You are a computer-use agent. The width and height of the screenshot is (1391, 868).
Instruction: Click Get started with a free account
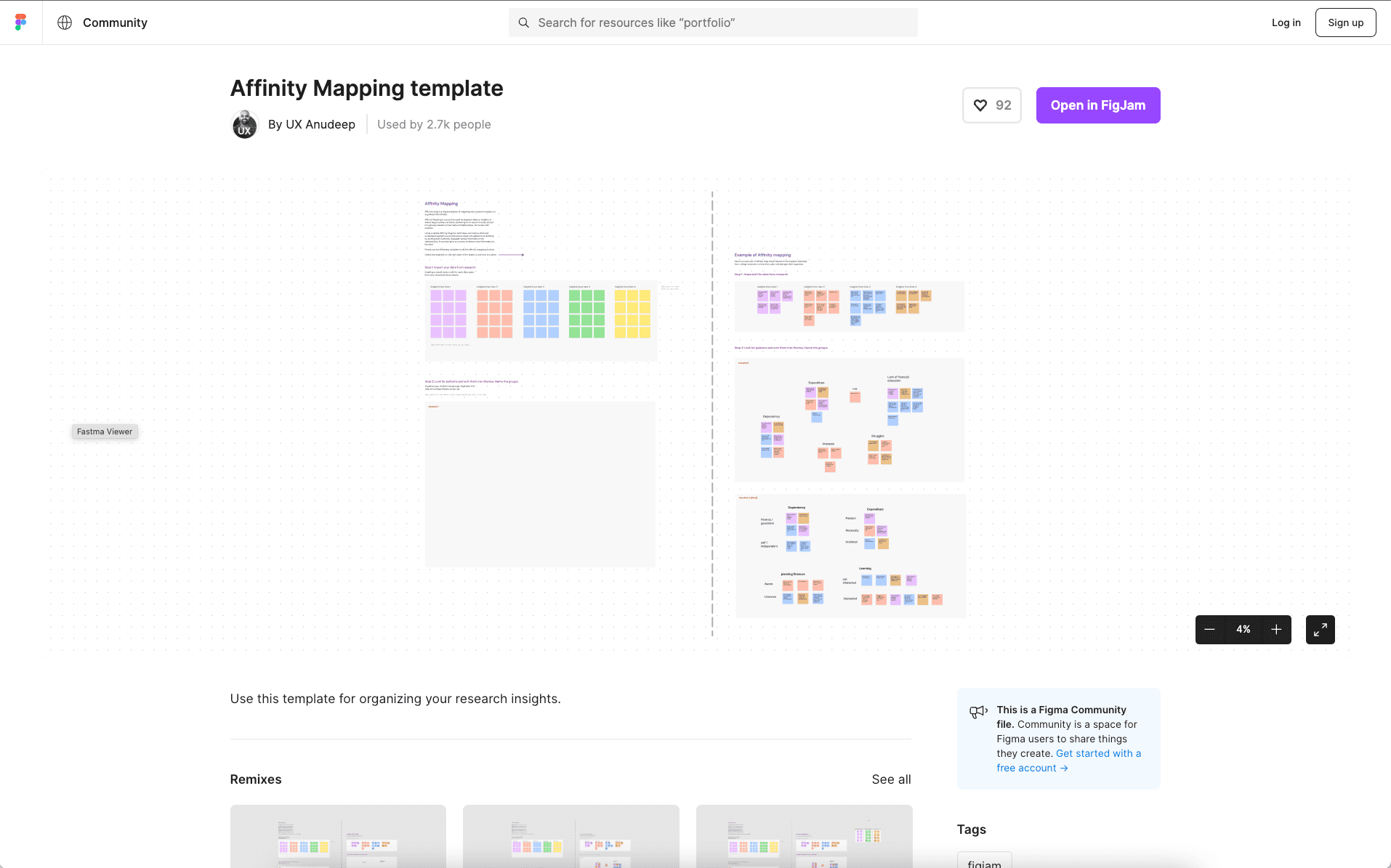tap(1068, 760)
